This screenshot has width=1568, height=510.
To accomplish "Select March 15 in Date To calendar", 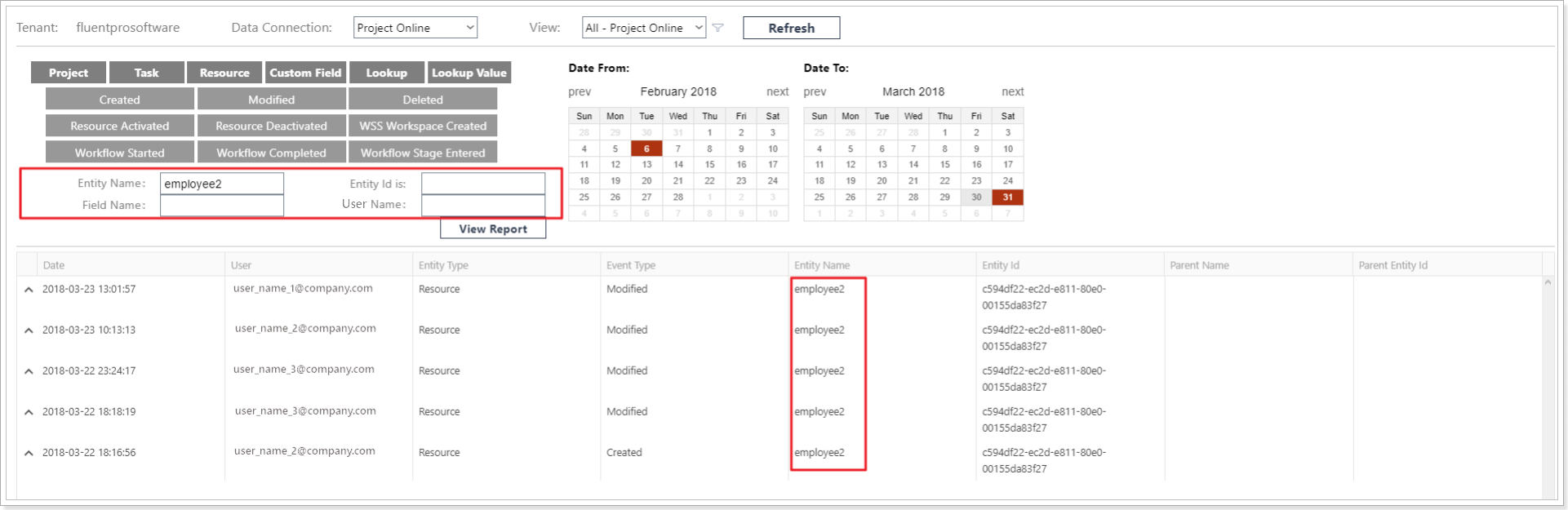I will click(x=944, y=164).
